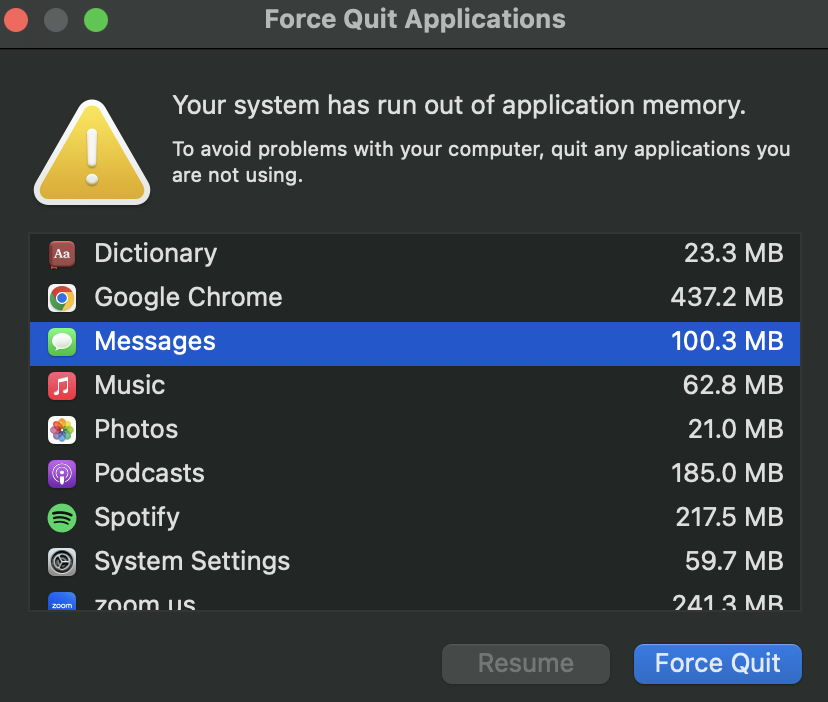
Task: Select the Podcasts row
Action: point(400,474)
